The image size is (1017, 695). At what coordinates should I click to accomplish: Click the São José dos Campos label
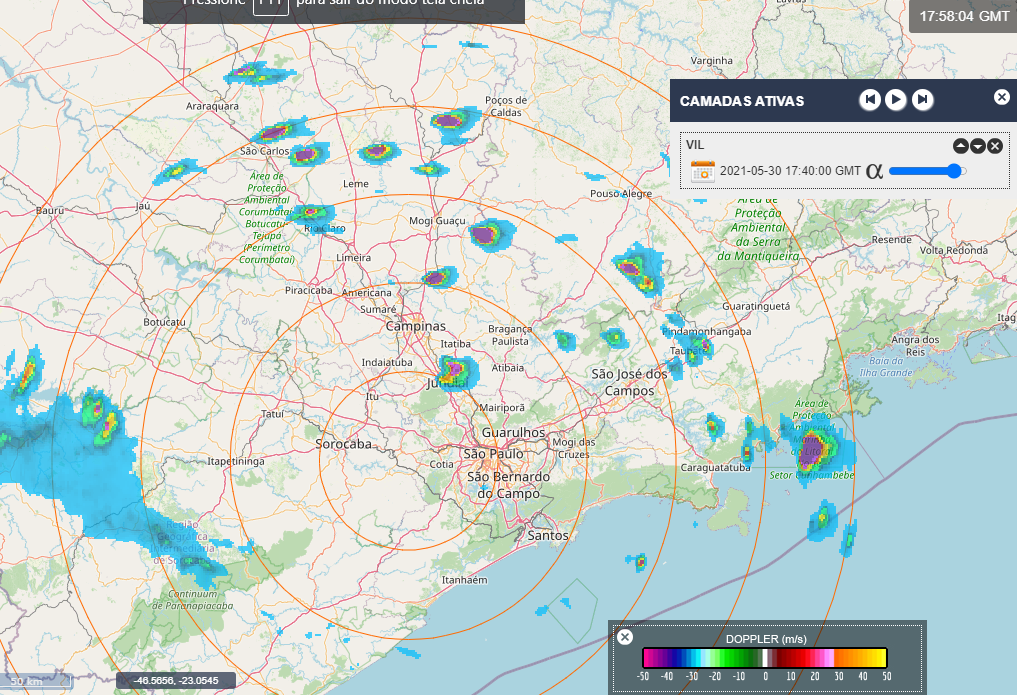point(629,383)
